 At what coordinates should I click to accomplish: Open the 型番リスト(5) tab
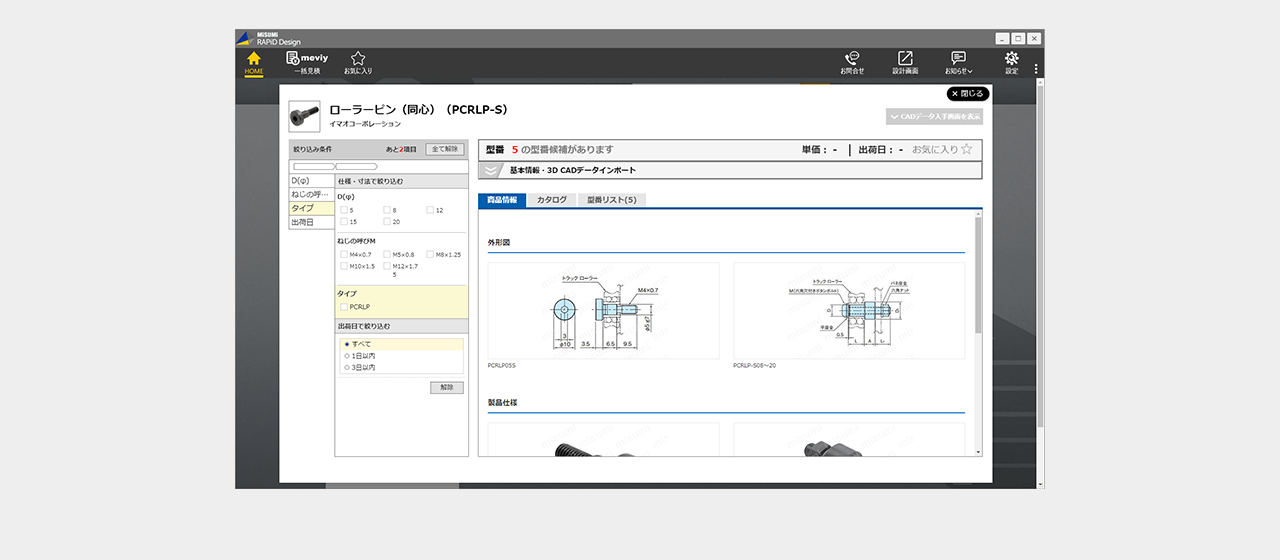[612, 200]
